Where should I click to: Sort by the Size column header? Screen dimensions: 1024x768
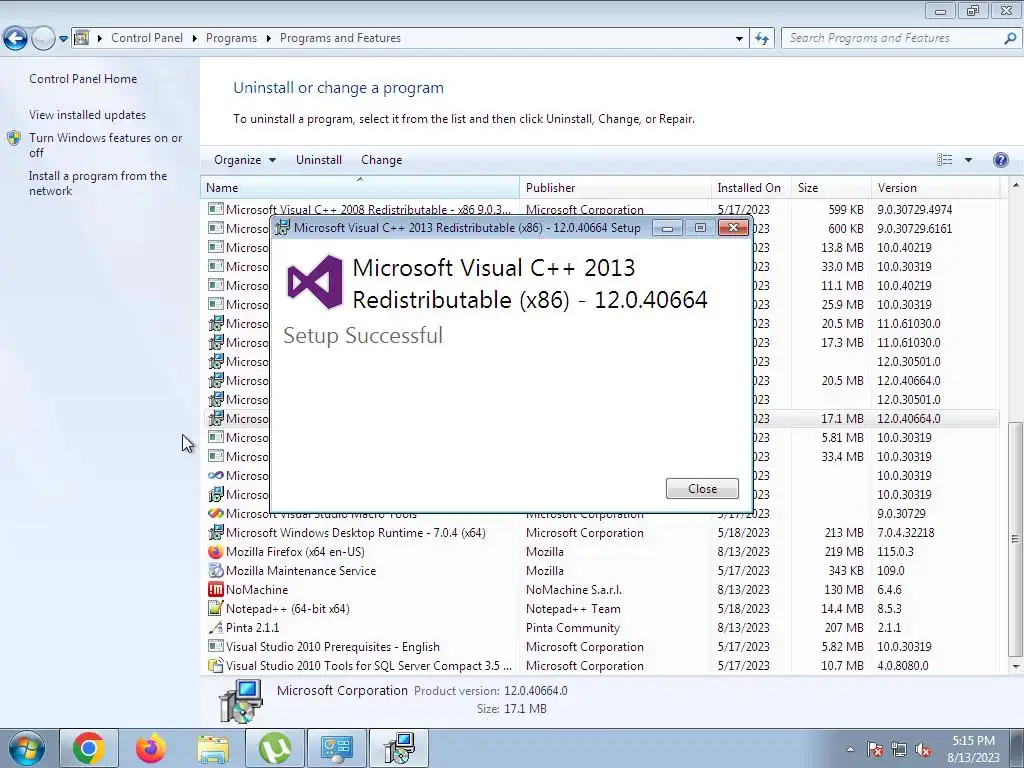click(831, 187)
